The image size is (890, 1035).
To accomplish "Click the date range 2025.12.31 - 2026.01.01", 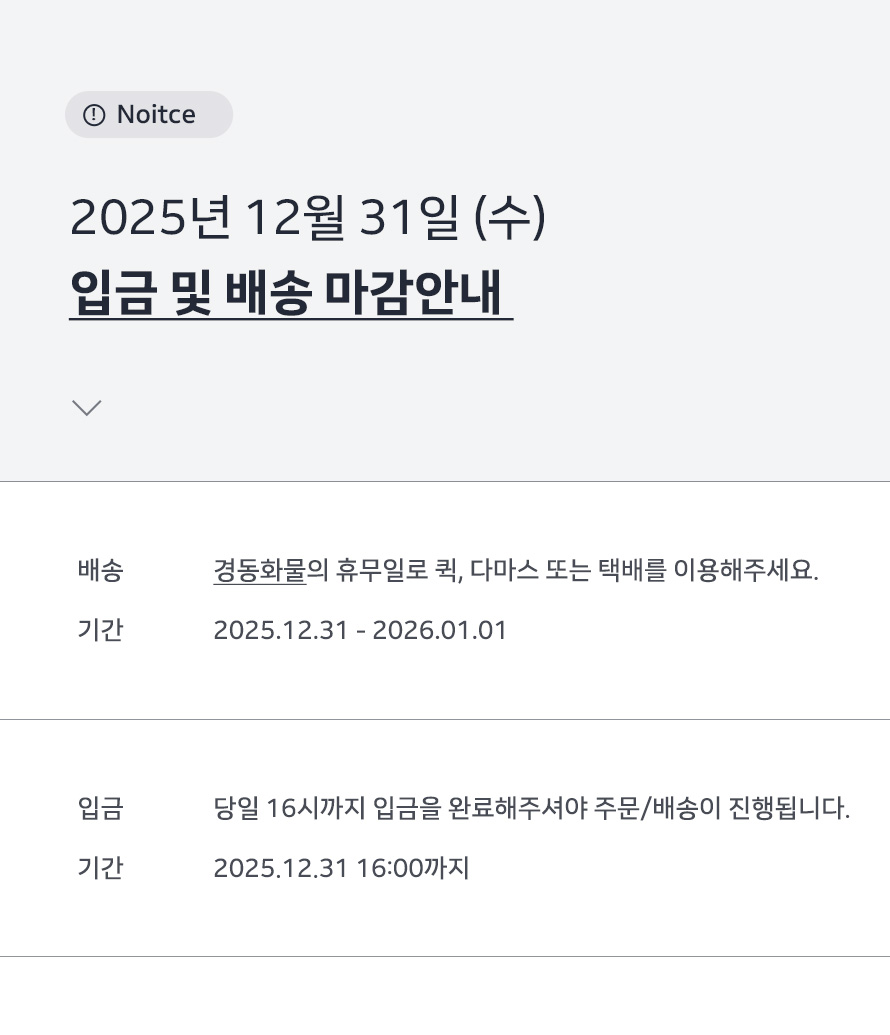I will 359,630.
